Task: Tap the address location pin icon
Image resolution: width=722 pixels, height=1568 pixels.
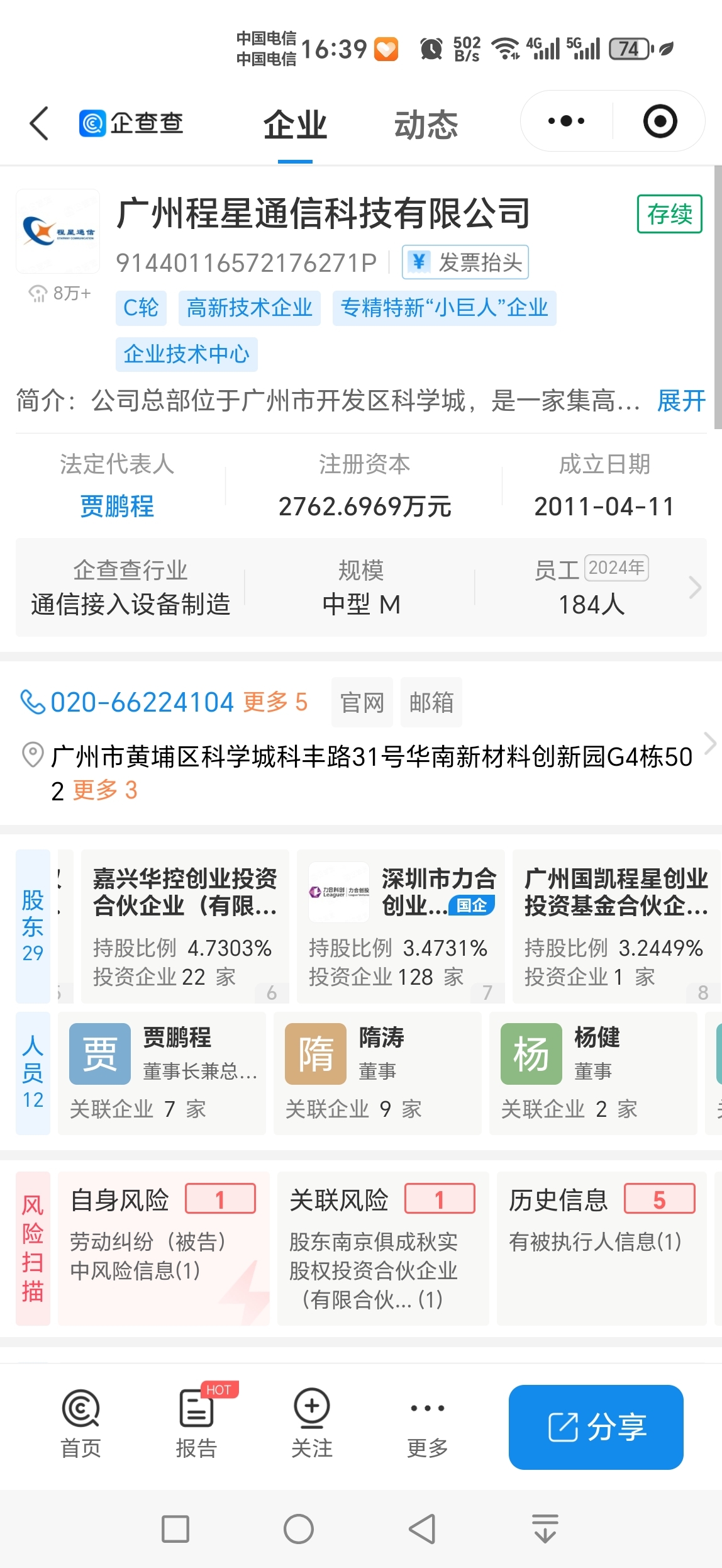Action: tap(33, 755)
